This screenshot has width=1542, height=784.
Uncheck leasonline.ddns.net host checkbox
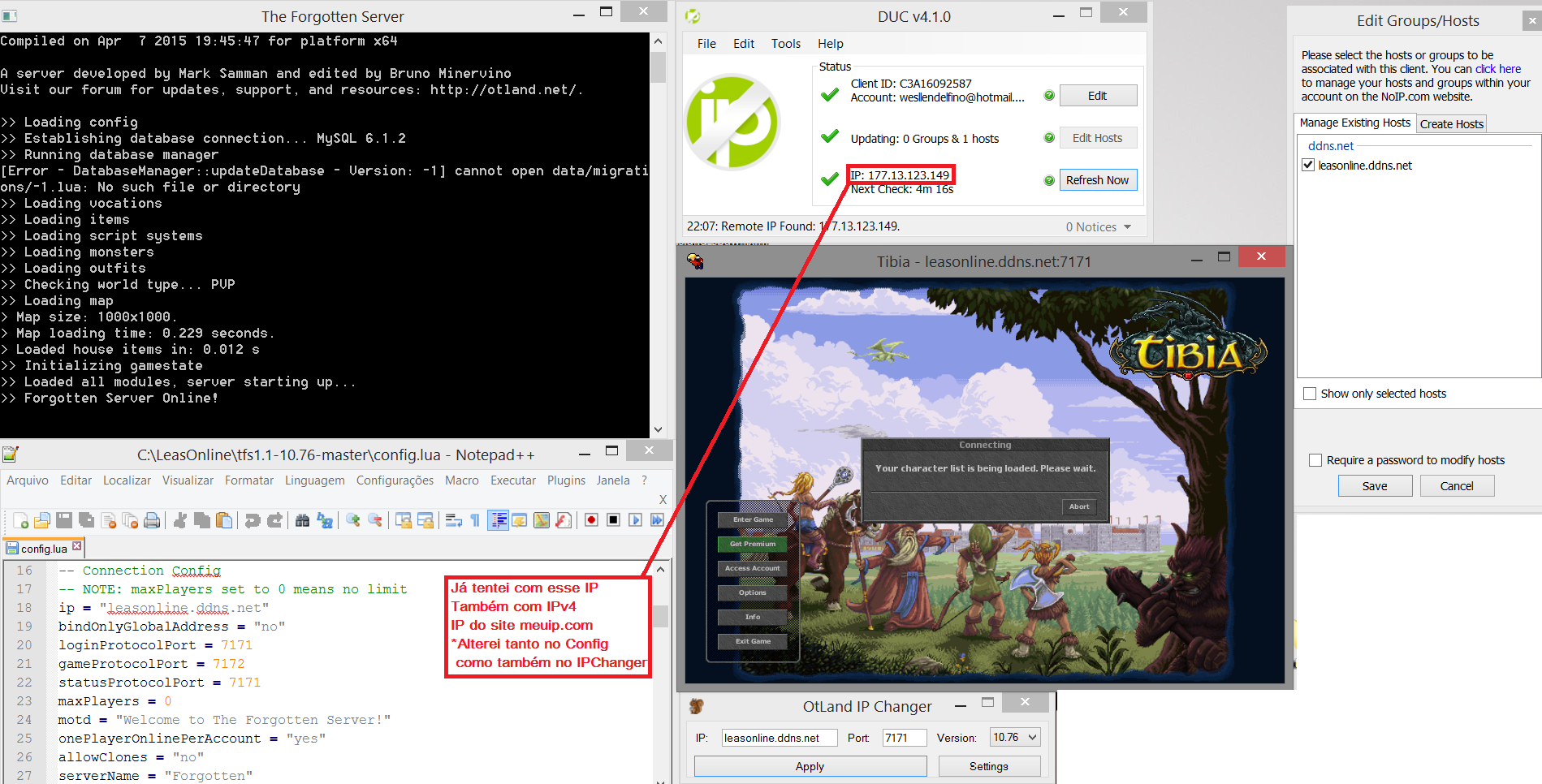[x=1308, y=165]
